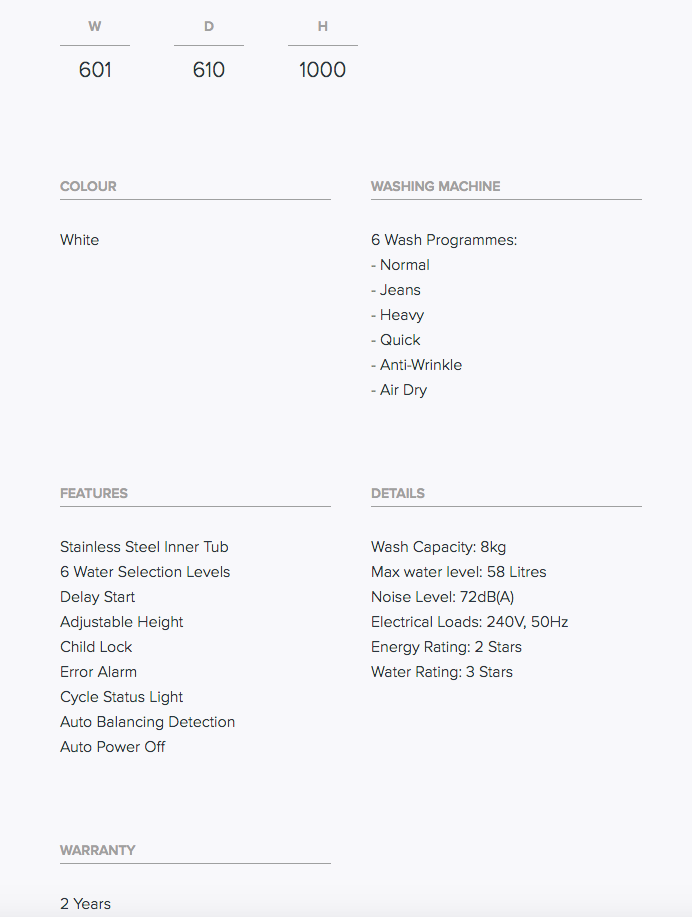
Task: Click the Noise Level: 72dB(A) line
Action: click(443, 597)
